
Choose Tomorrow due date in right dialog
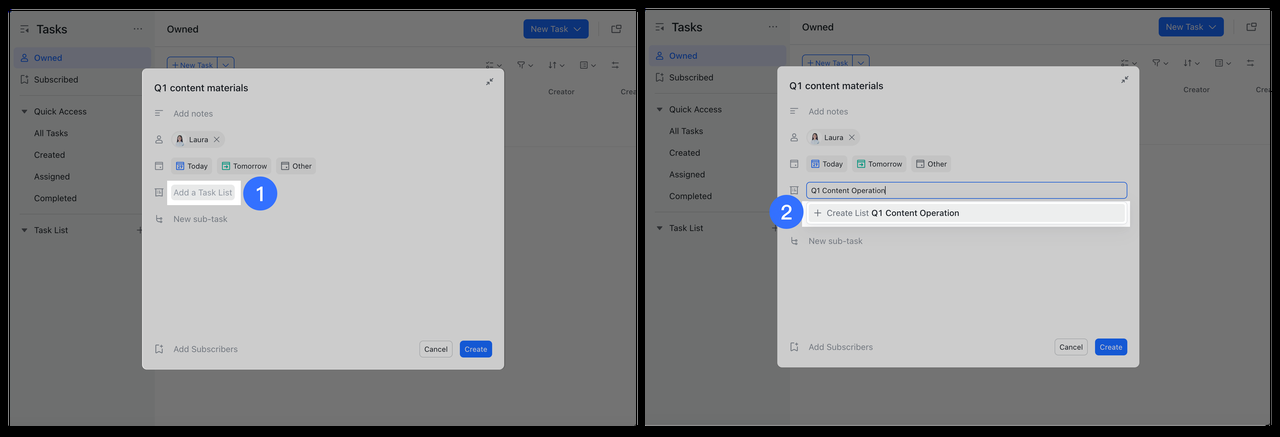click(879, 164)
